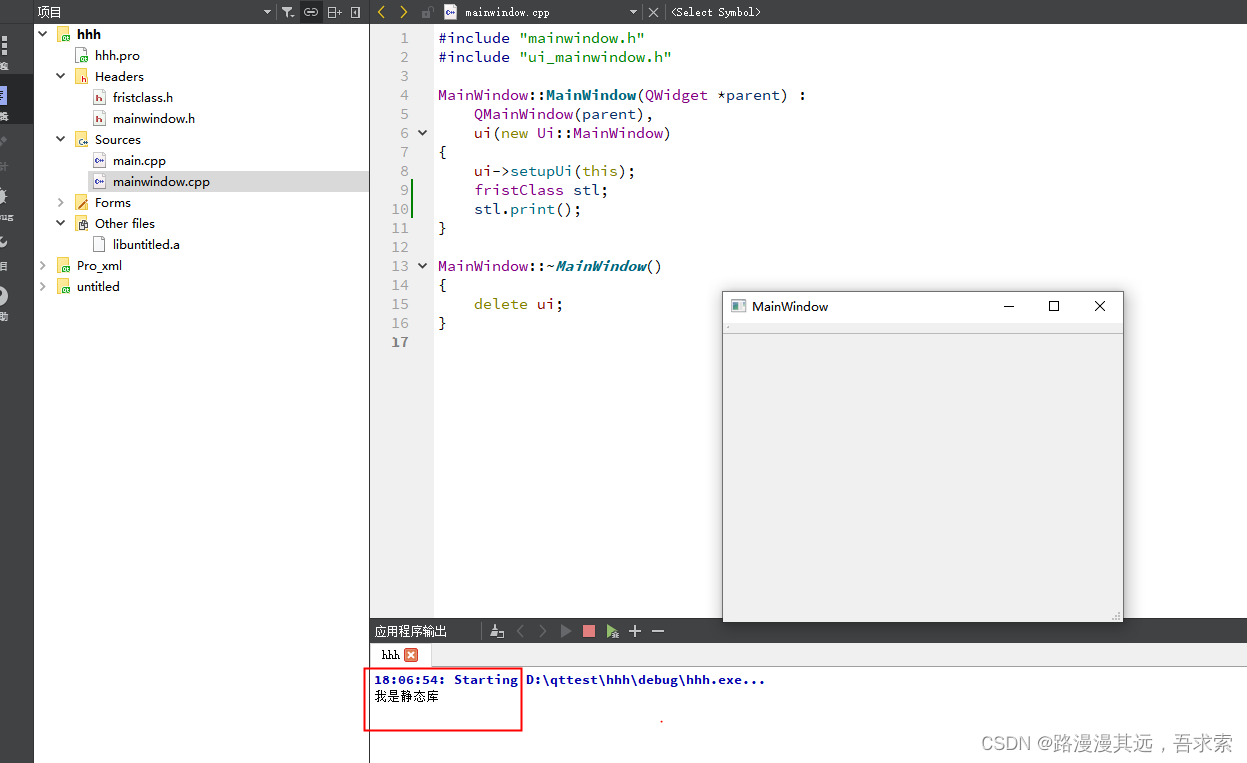Image resolution: width=1247 pixels, height=763 pixels.
Task: Fold destructor at line 13 arrow
Action: (422, 266)
